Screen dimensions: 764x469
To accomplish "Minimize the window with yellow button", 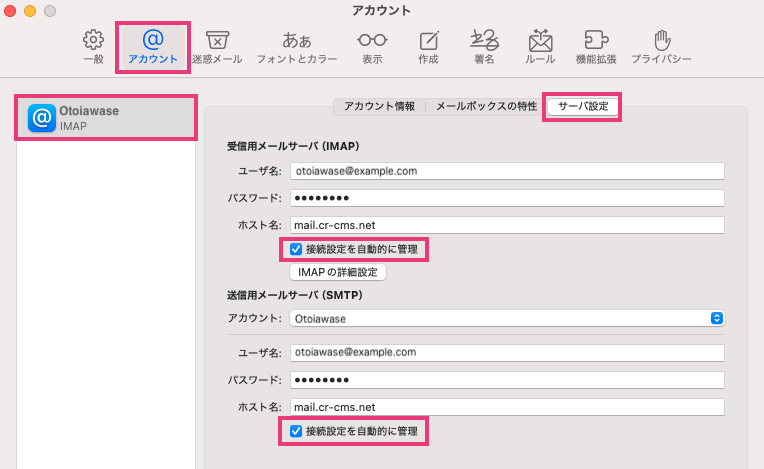I will pyautogui.click(x=30, y=11).
